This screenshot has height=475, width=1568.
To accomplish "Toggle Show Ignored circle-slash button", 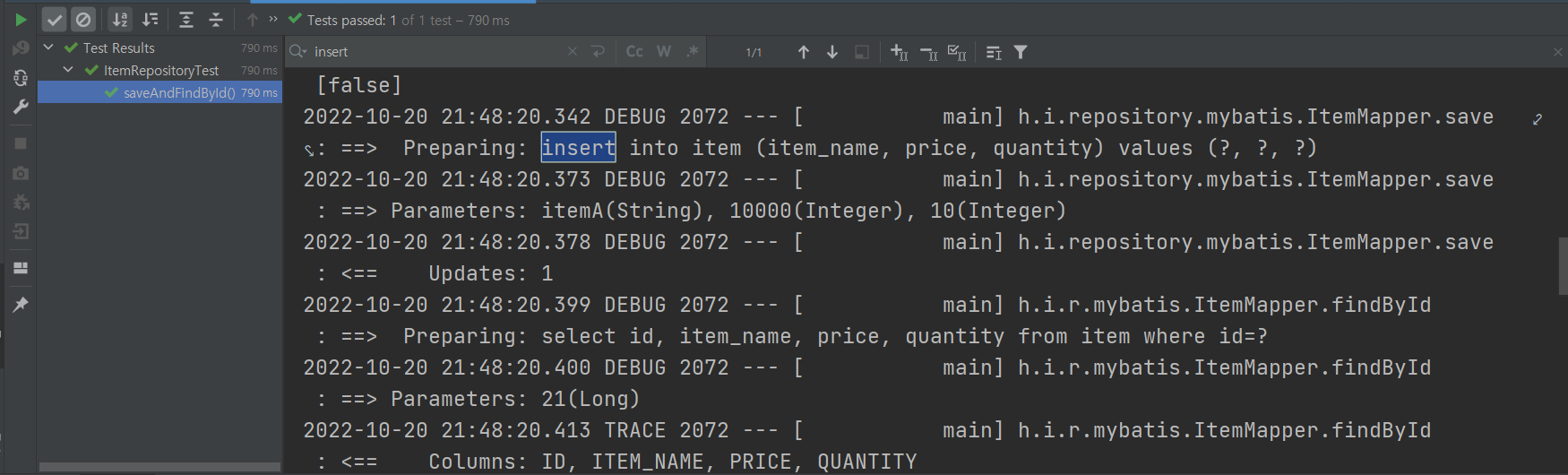I will click(x=83, y=20).
